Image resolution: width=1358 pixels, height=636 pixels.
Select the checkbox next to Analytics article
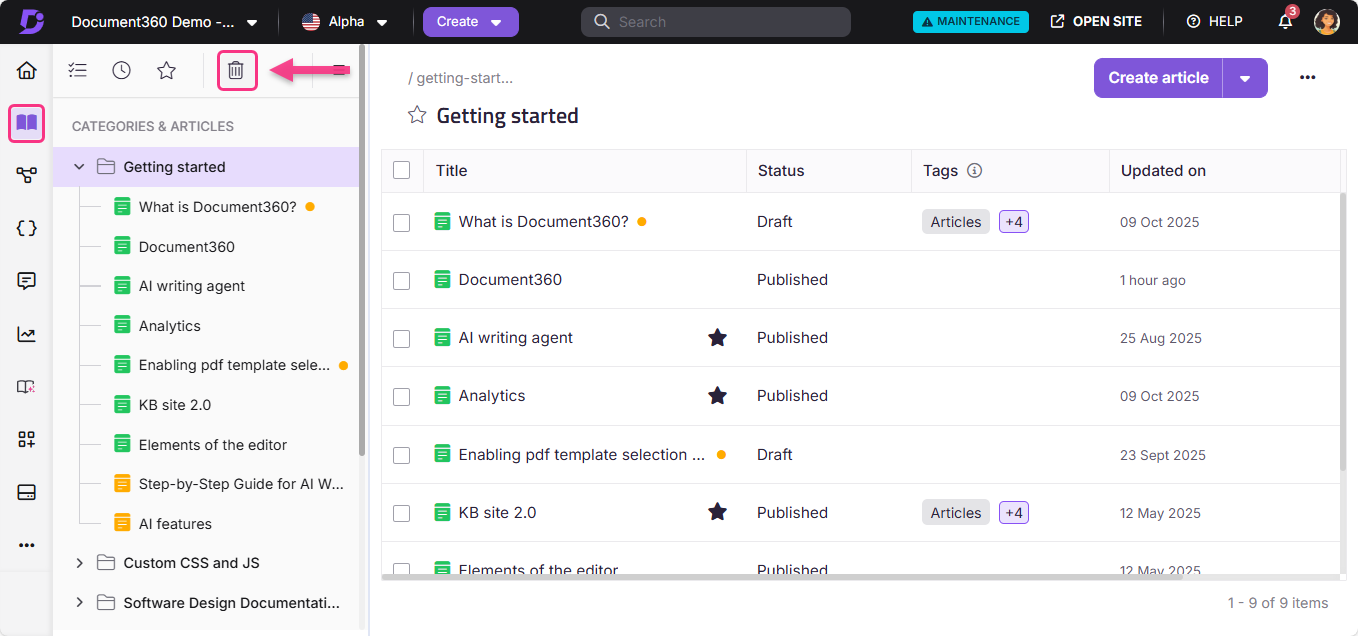click(x=401, y=396)
